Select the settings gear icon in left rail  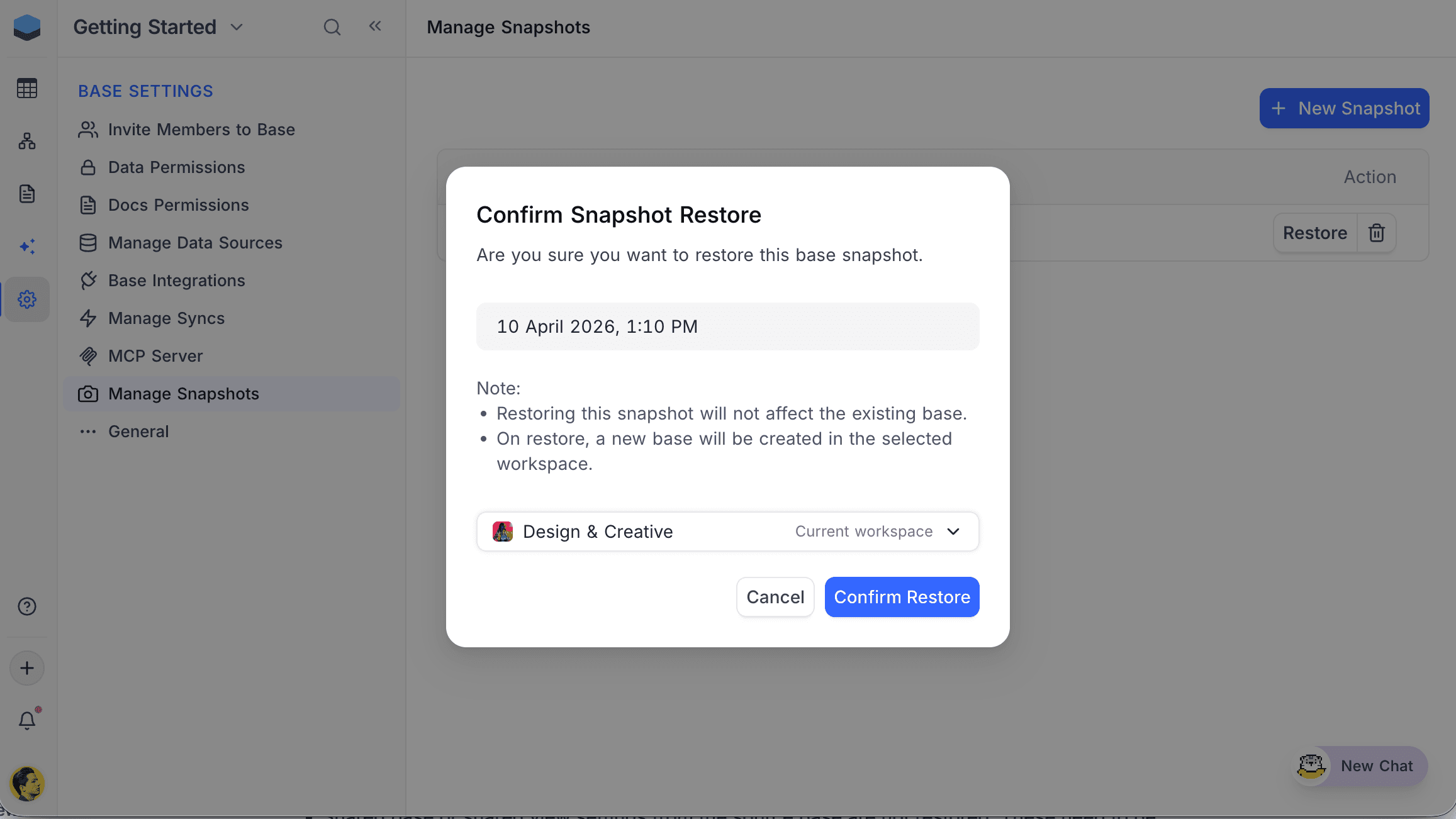[27, 299]
